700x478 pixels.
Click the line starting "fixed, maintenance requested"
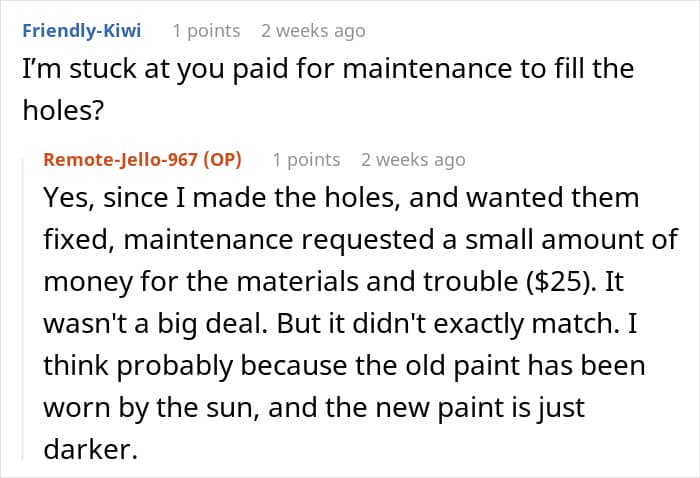[x=361, y=240]
